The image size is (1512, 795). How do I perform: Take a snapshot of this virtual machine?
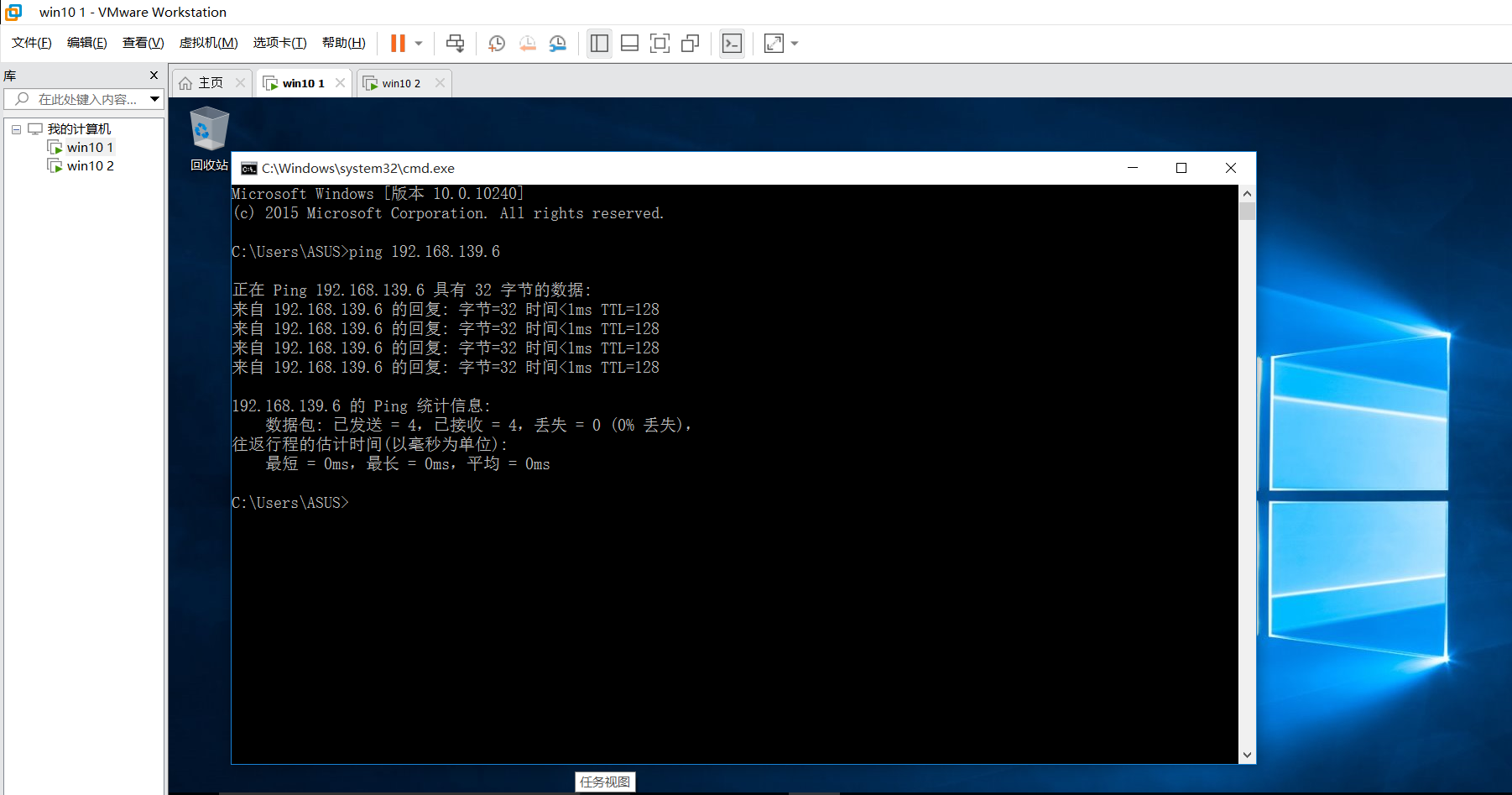click(497, 44)
